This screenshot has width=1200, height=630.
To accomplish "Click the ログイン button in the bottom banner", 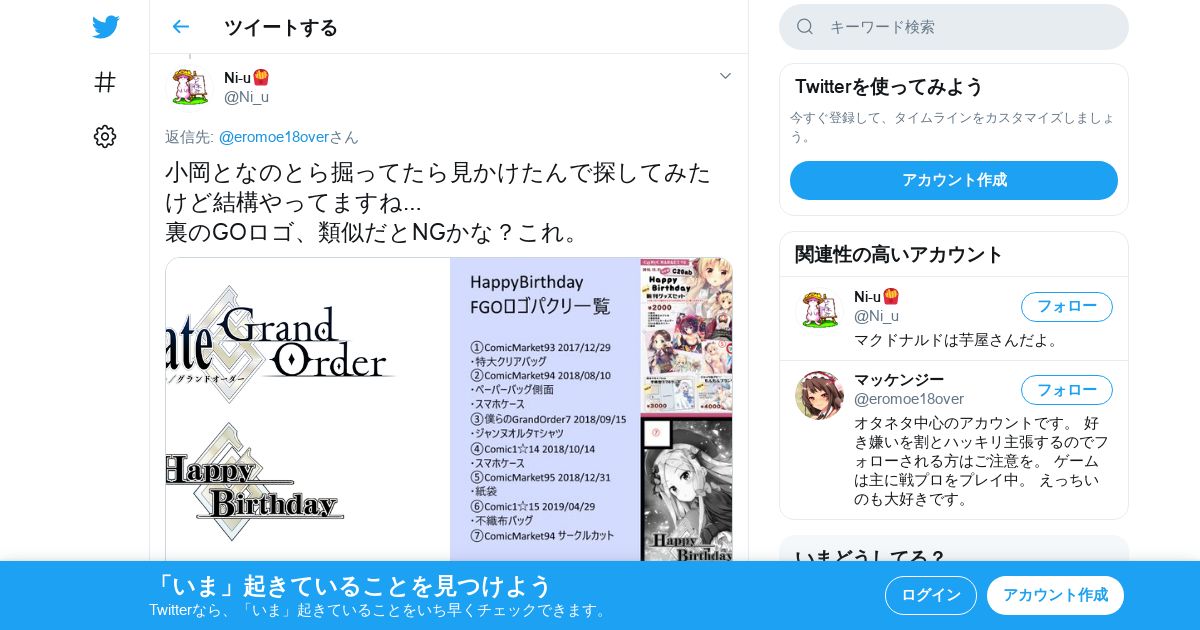I will [931, 595].
